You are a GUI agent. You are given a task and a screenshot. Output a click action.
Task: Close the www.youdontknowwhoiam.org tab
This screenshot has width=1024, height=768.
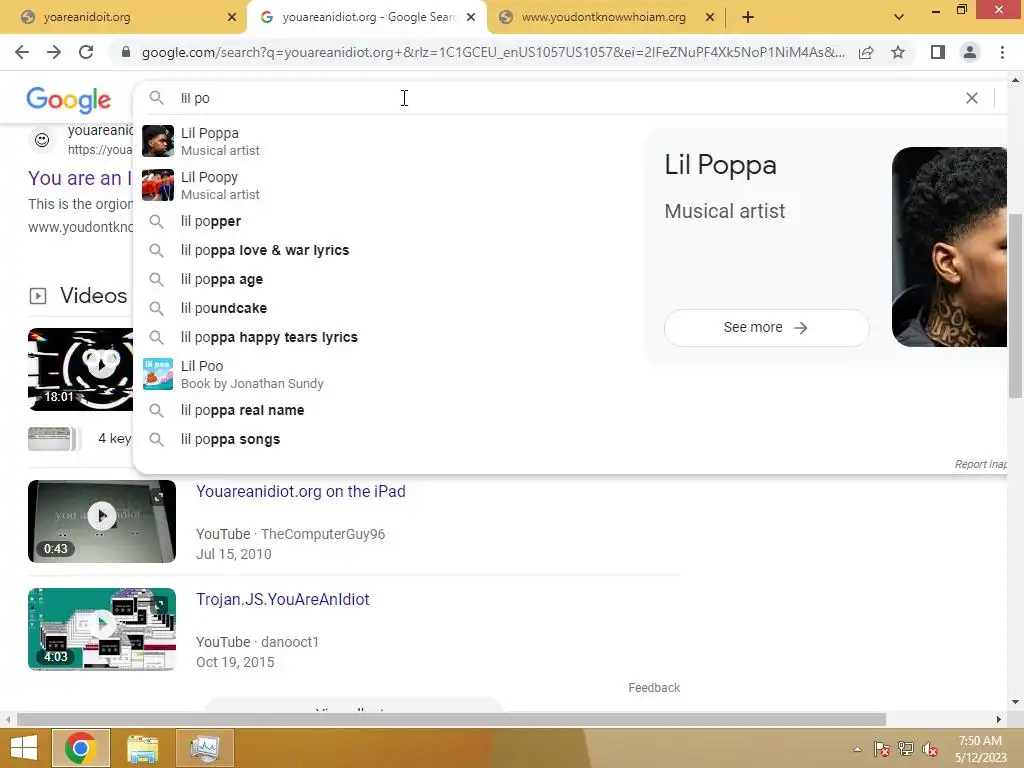710,18
